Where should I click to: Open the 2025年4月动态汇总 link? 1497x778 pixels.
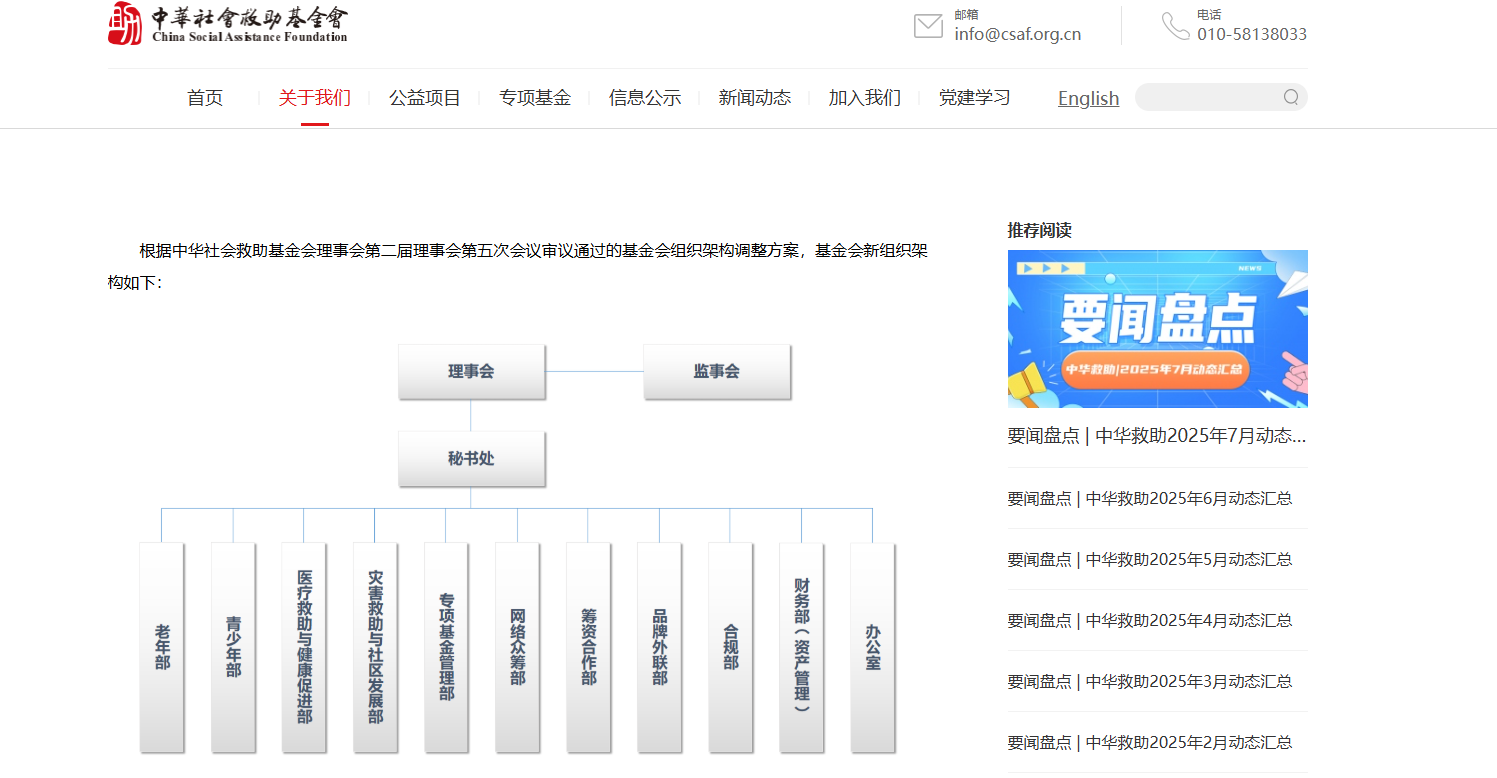click(1149, 620)
